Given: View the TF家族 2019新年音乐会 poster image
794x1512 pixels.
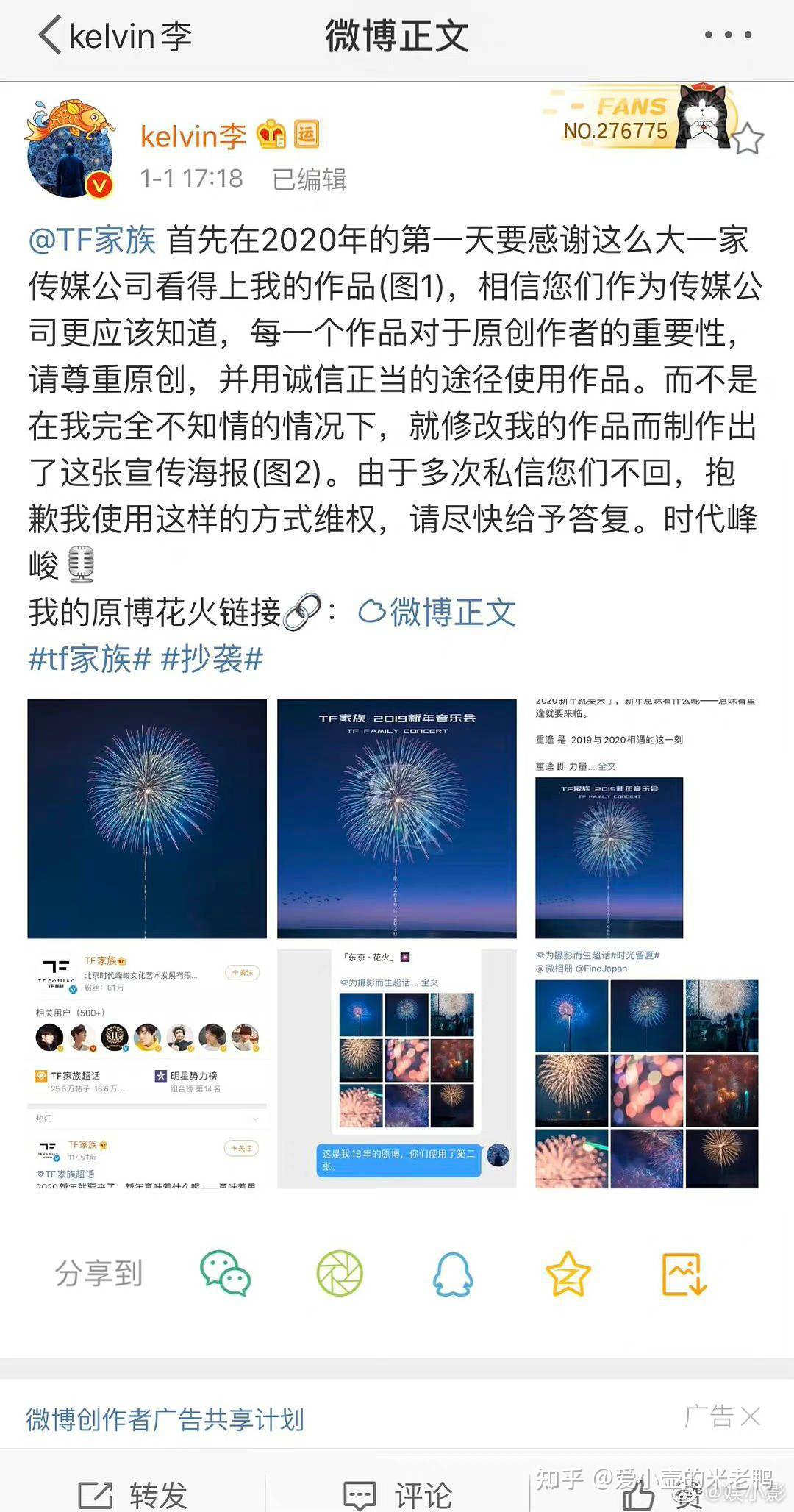Looking at the screenshot, I should pyautogui.click(x=397, y=819).
